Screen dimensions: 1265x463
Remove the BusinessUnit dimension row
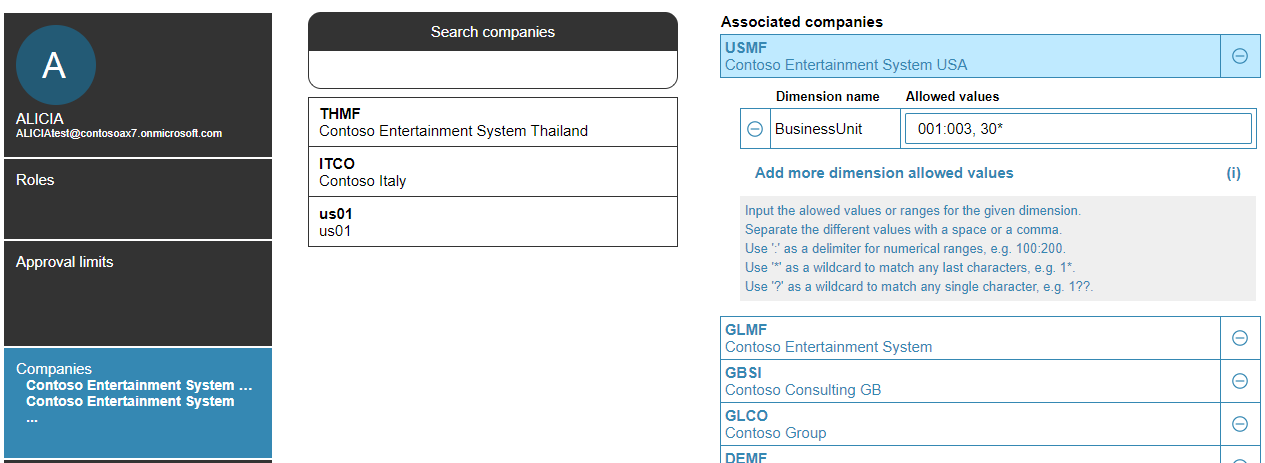tap(755, 129)
